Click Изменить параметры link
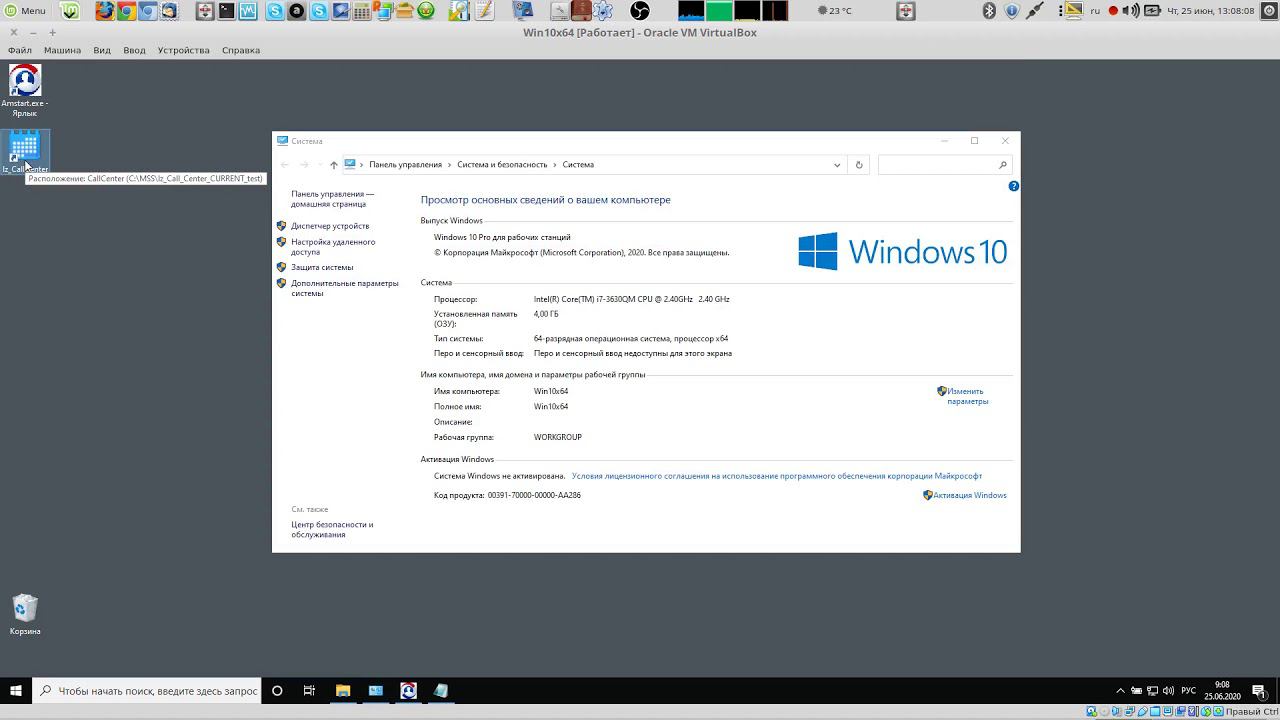Image resolution: width=1280 pixels, height=720 pixels. pos(967,396)
